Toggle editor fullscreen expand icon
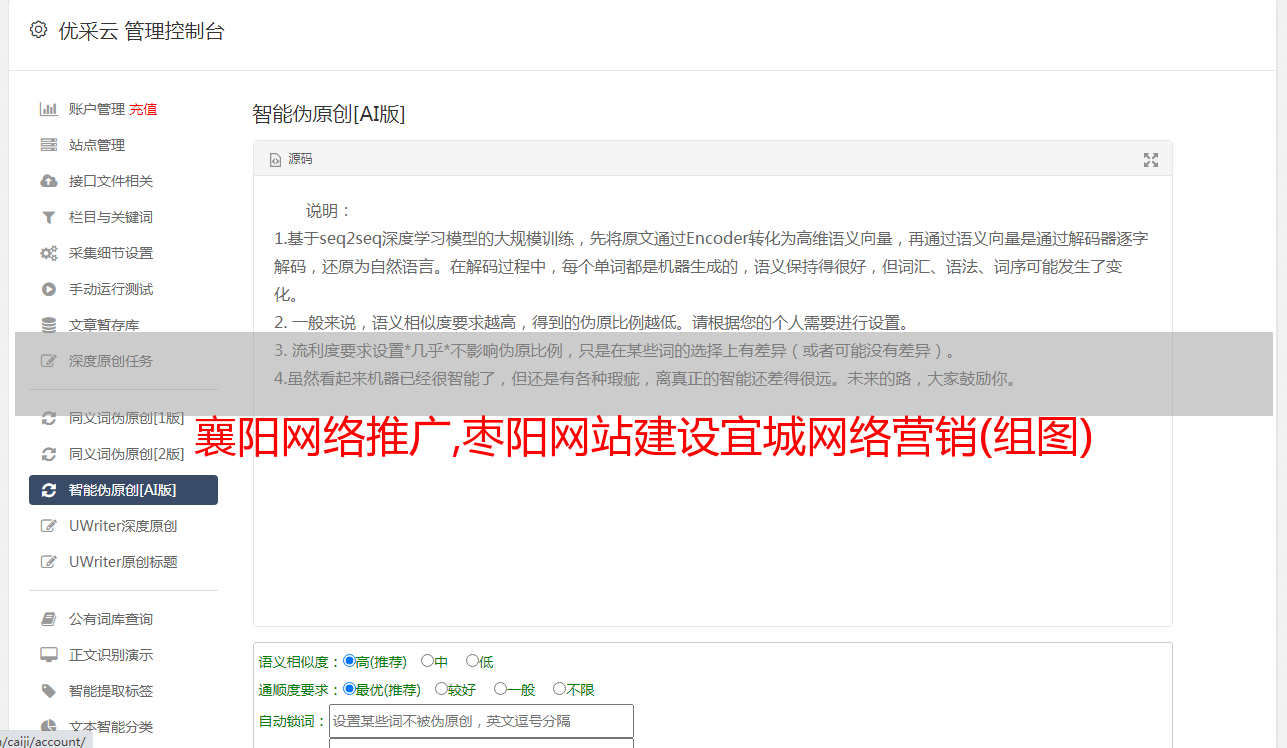The image size is (1287, 748). pyautogui.click(x=1151, y=159)
